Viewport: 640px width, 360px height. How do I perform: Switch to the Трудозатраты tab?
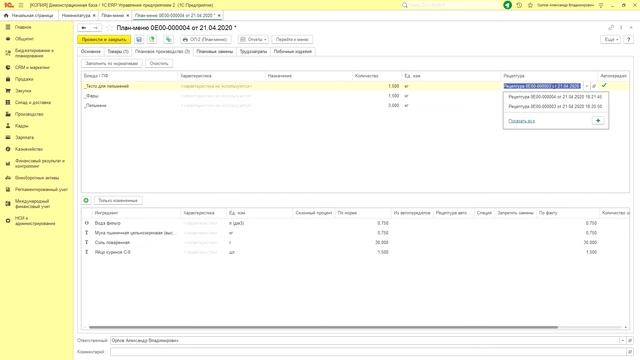tap(253, 52)
